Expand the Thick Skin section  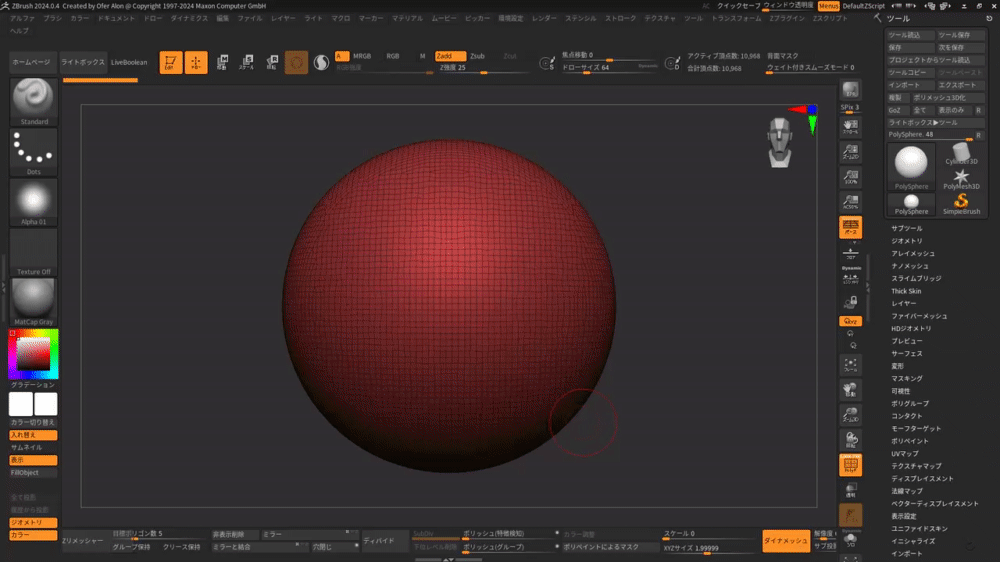(906, 291)
